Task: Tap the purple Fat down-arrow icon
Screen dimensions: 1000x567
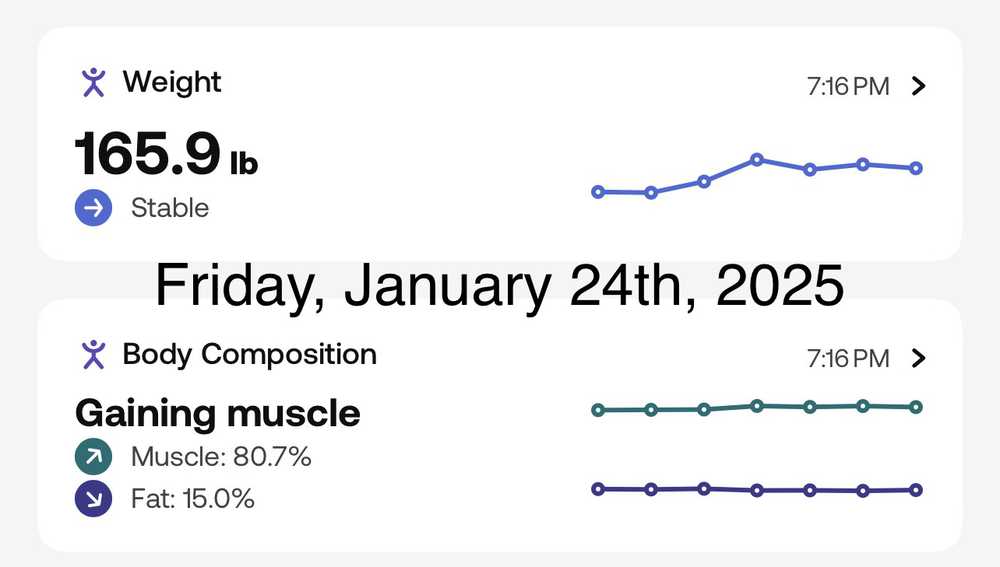Action: pyautogui.click(x=93, y=498)
